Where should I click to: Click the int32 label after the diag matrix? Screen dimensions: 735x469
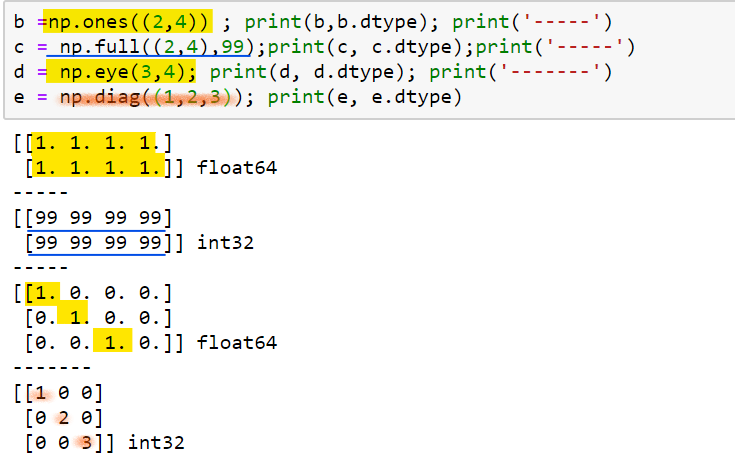tap(156, 442)
